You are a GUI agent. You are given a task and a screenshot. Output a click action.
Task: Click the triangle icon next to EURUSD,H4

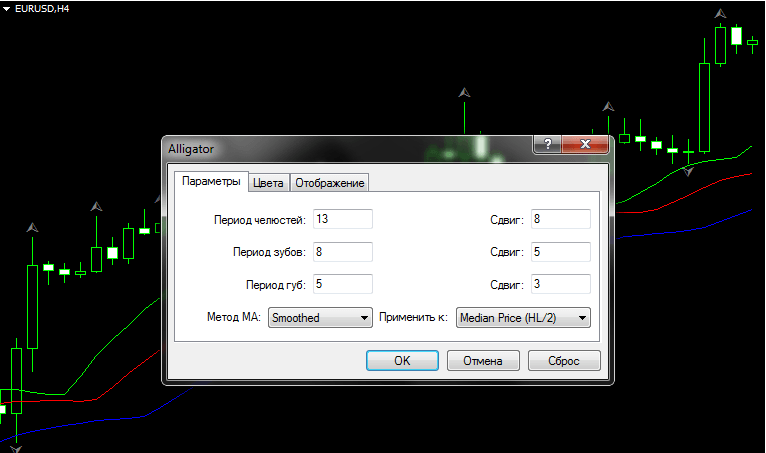7,8
